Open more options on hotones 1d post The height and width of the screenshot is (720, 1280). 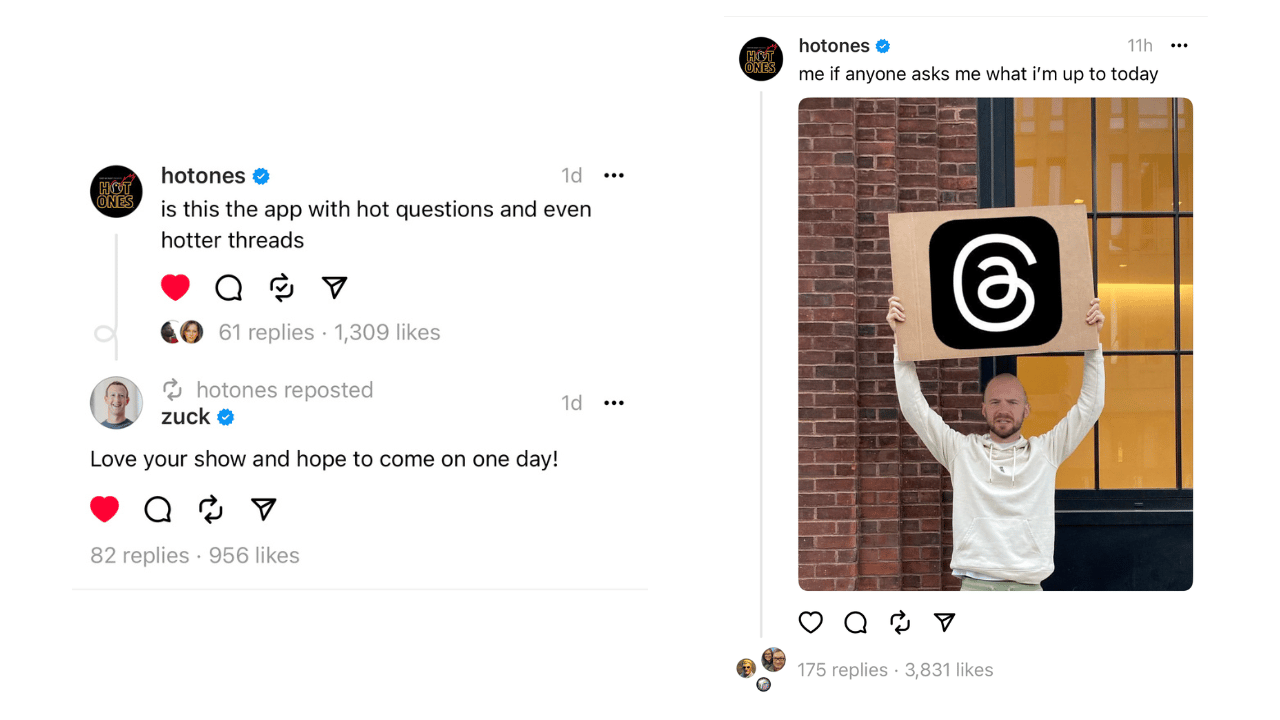tap(614, 176)
